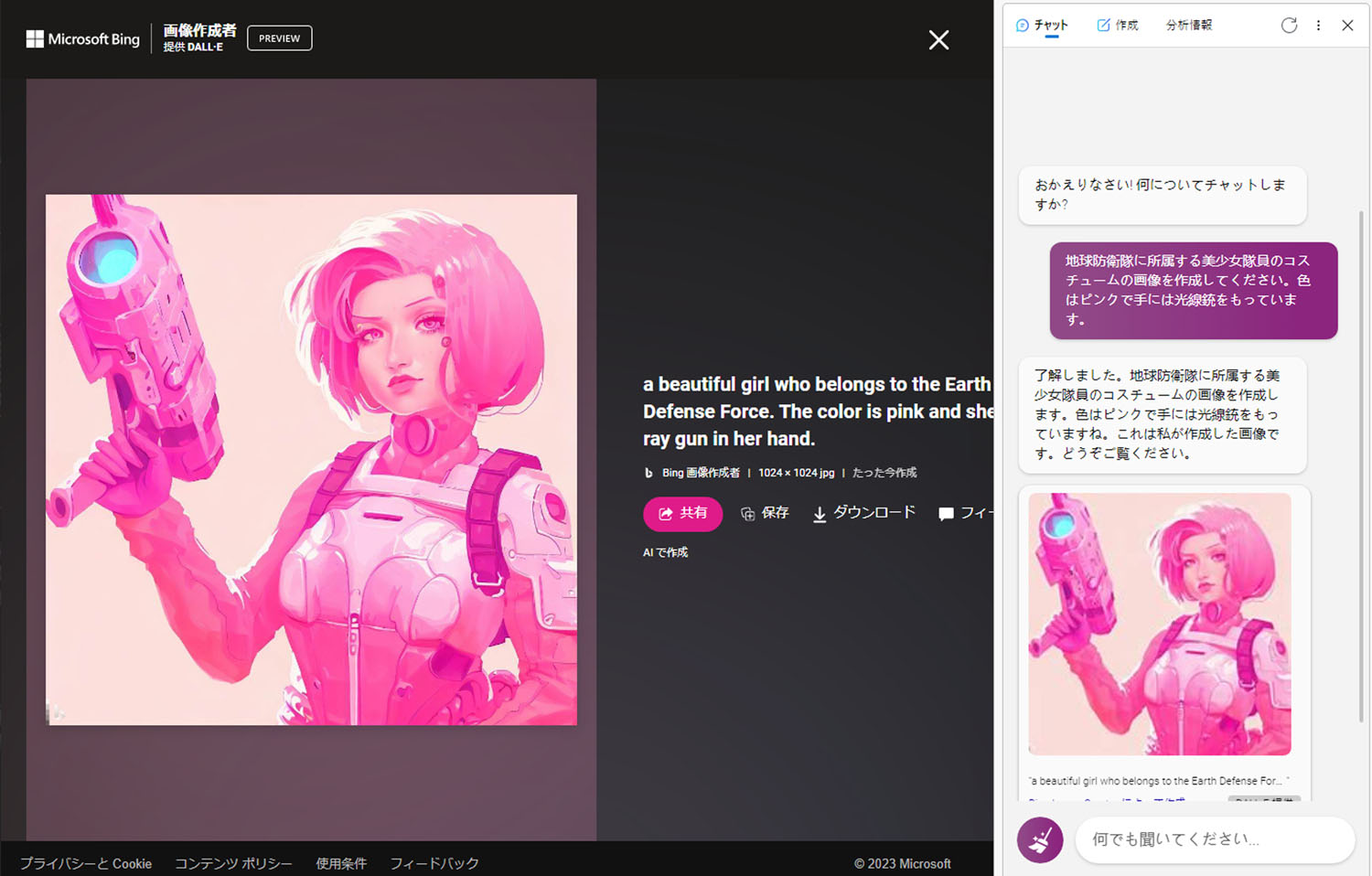Viewport: 1372px width, 876px height.
Task: Click the feedback speech-bubble icon beside ダウンロード
Action: click(x=947, y=513)
